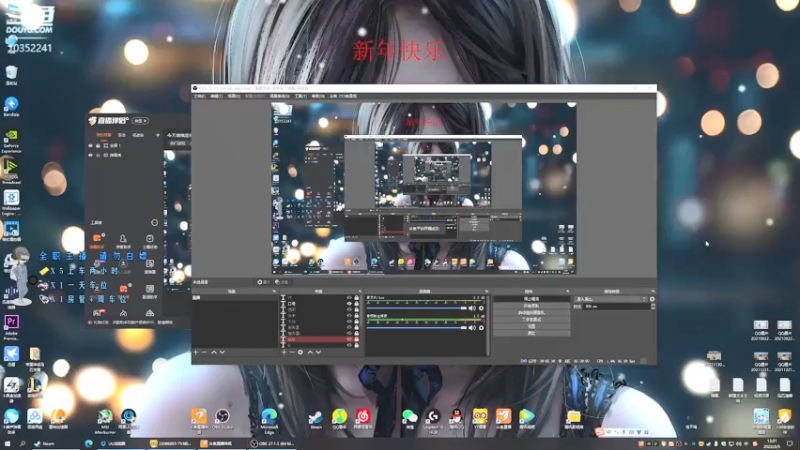Pop out the OBS Sources dock panel

click(x=360, y=291)
